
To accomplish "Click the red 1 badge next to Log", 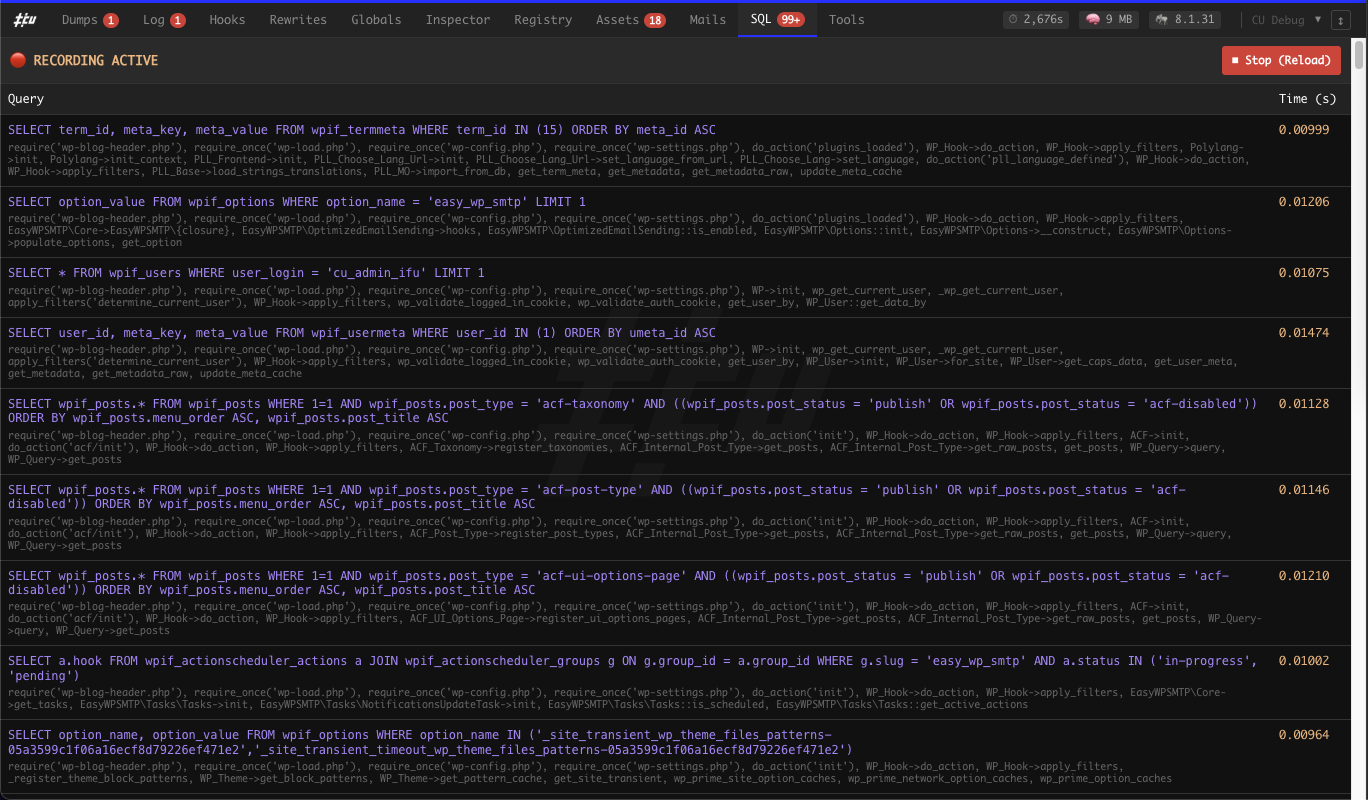I will click(x=176, y=19).
